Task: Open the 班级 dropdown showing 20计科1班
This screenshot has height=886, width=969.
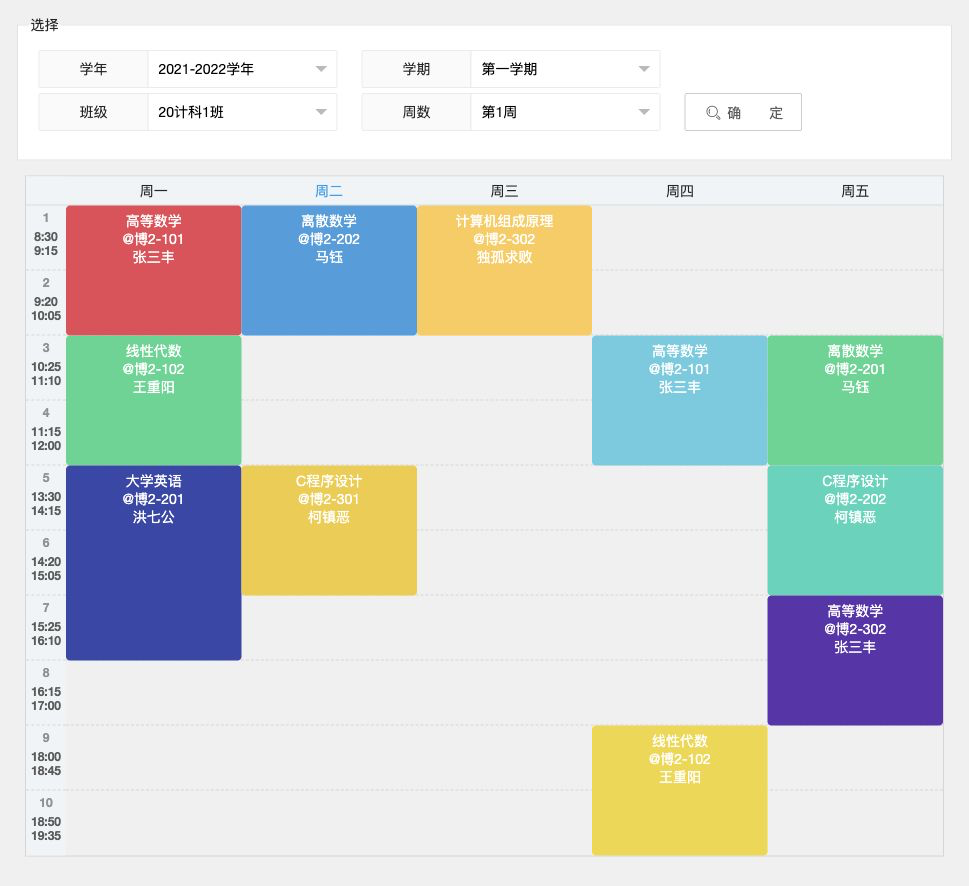Action: (x=242, y=112)
